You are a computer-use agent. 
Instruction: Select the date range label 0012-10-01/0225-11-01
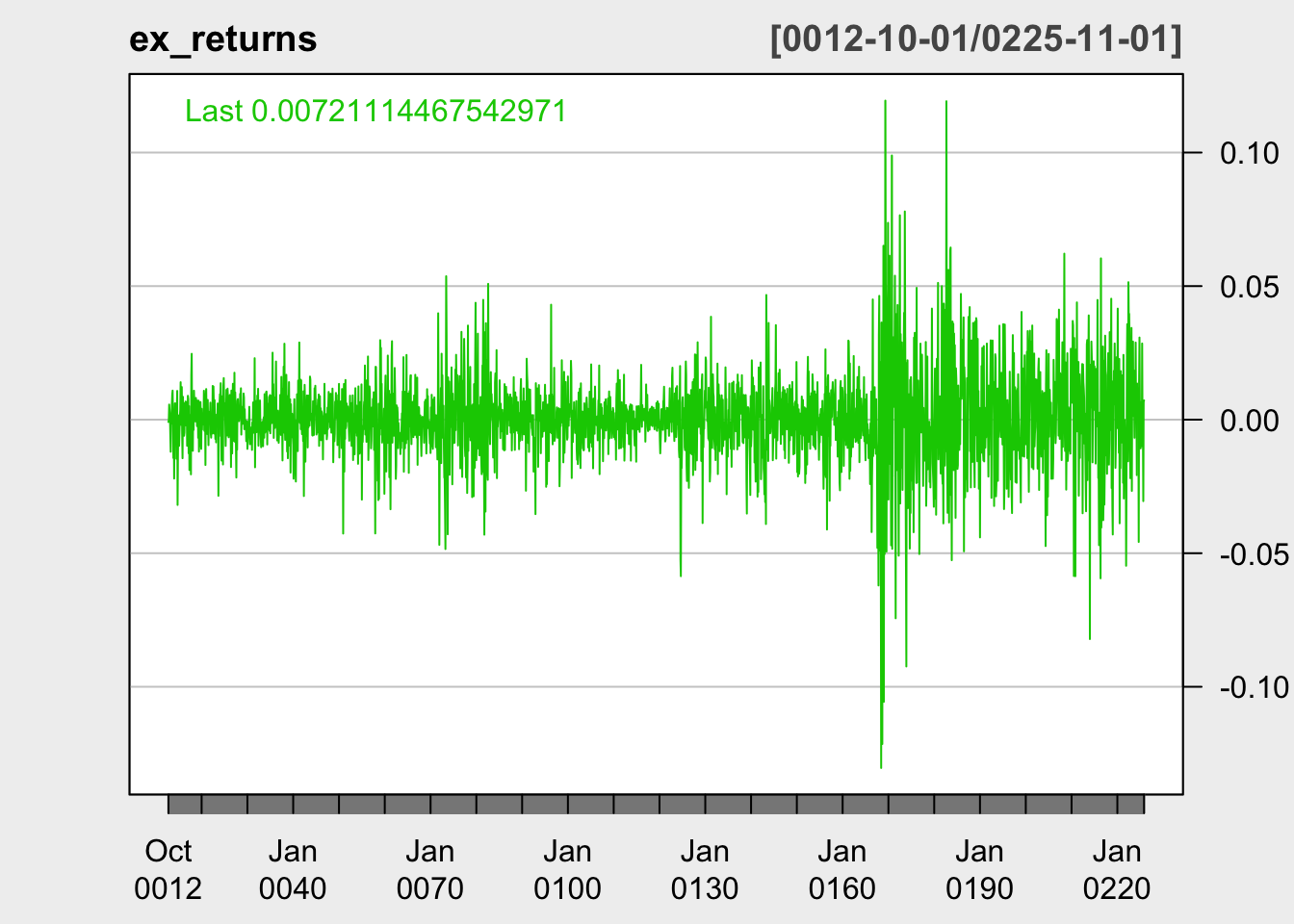(975, 39)
